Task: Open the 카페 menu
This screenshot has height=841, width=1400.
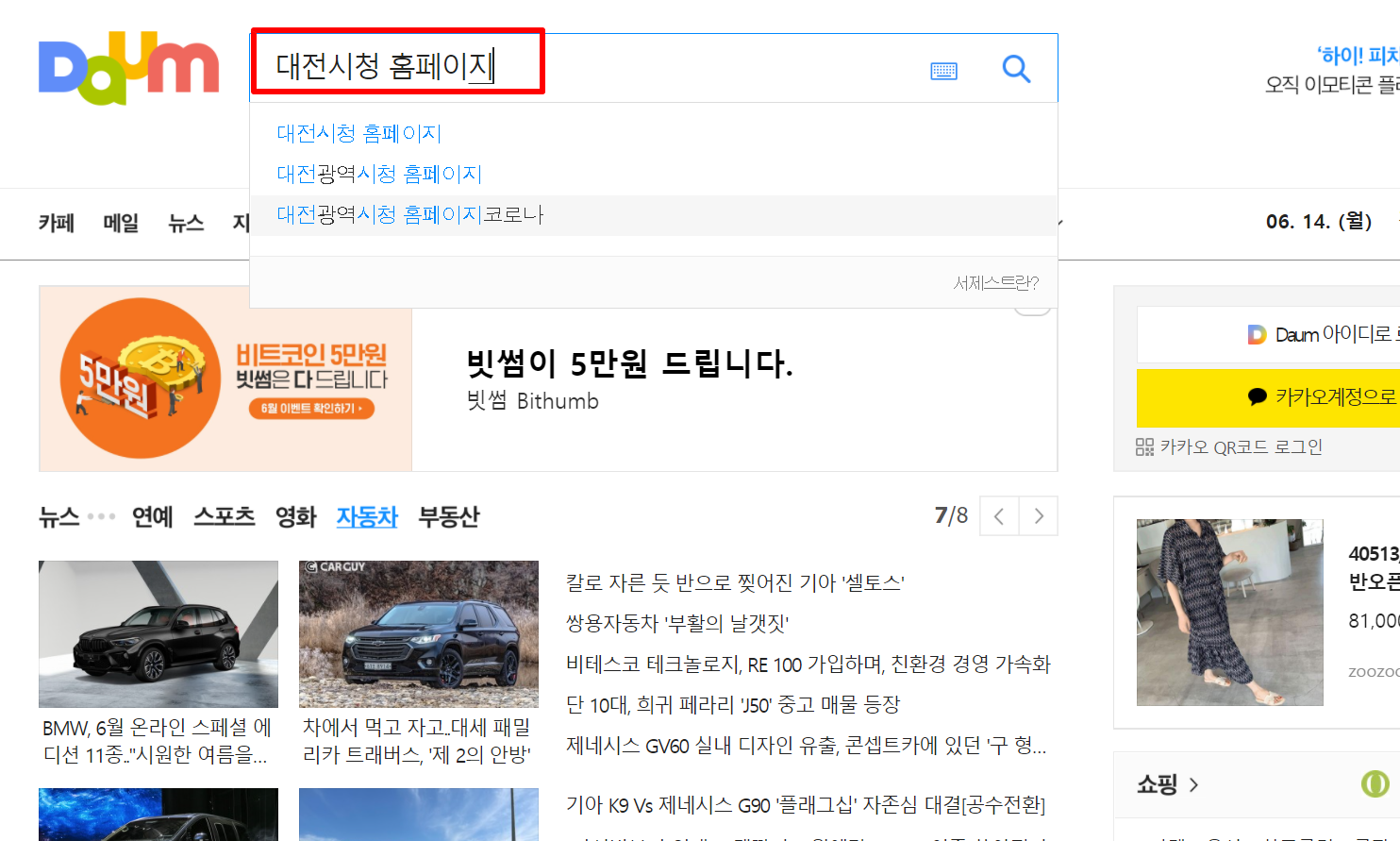Action: (x=57, y=223)
